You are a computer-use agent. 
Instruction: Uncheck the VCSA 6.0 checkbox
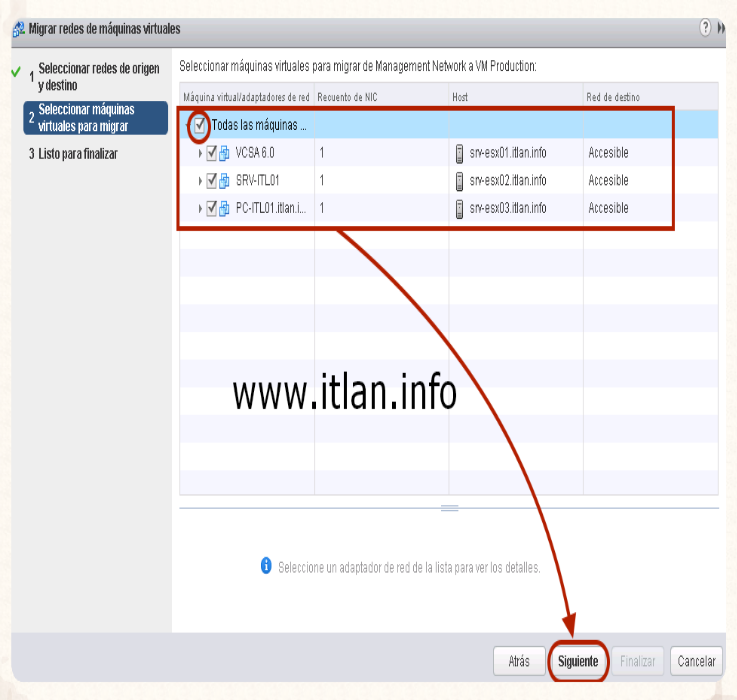tap(211, 153)
